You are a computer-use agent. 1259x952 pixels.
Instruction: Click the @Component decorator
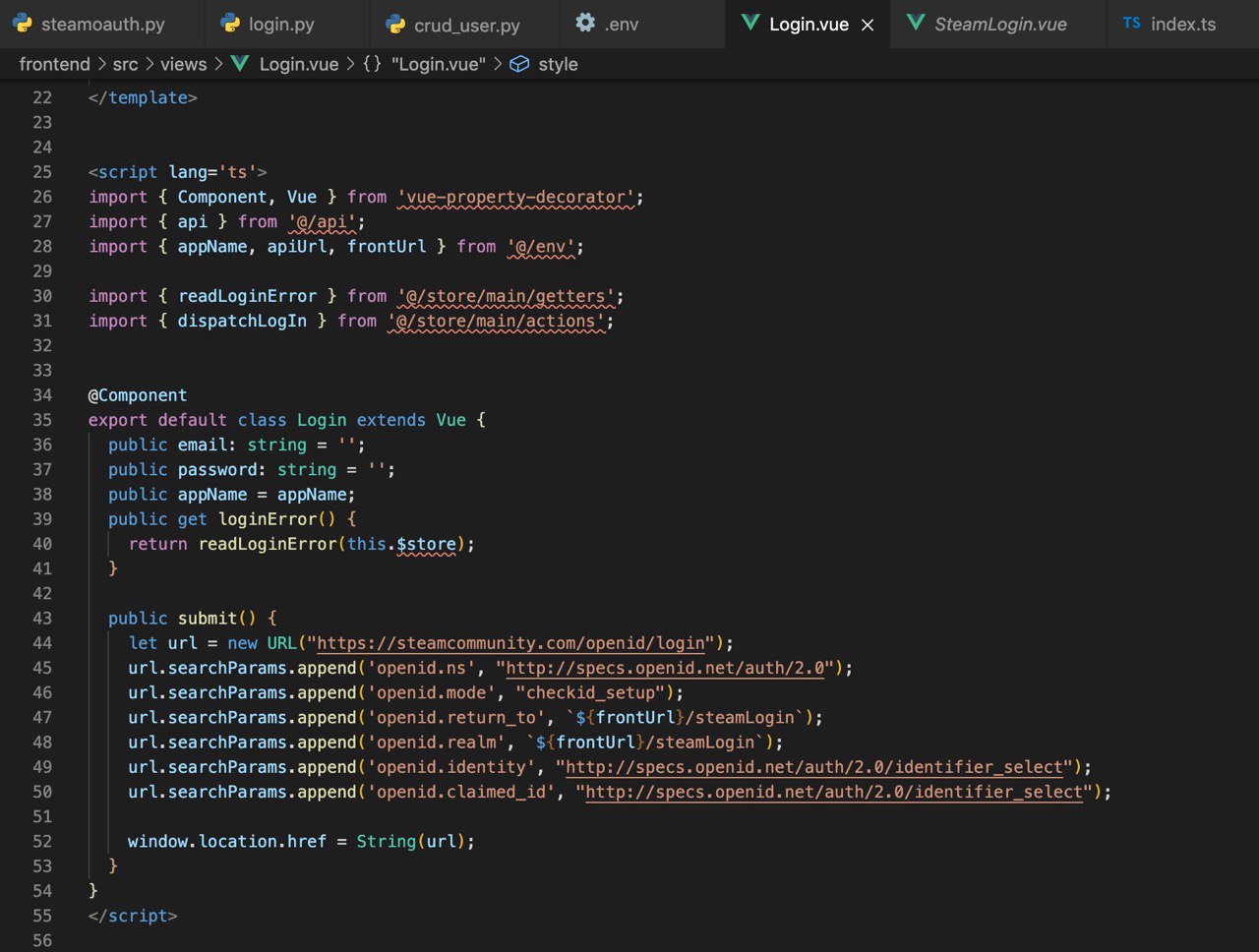[138, 395]
